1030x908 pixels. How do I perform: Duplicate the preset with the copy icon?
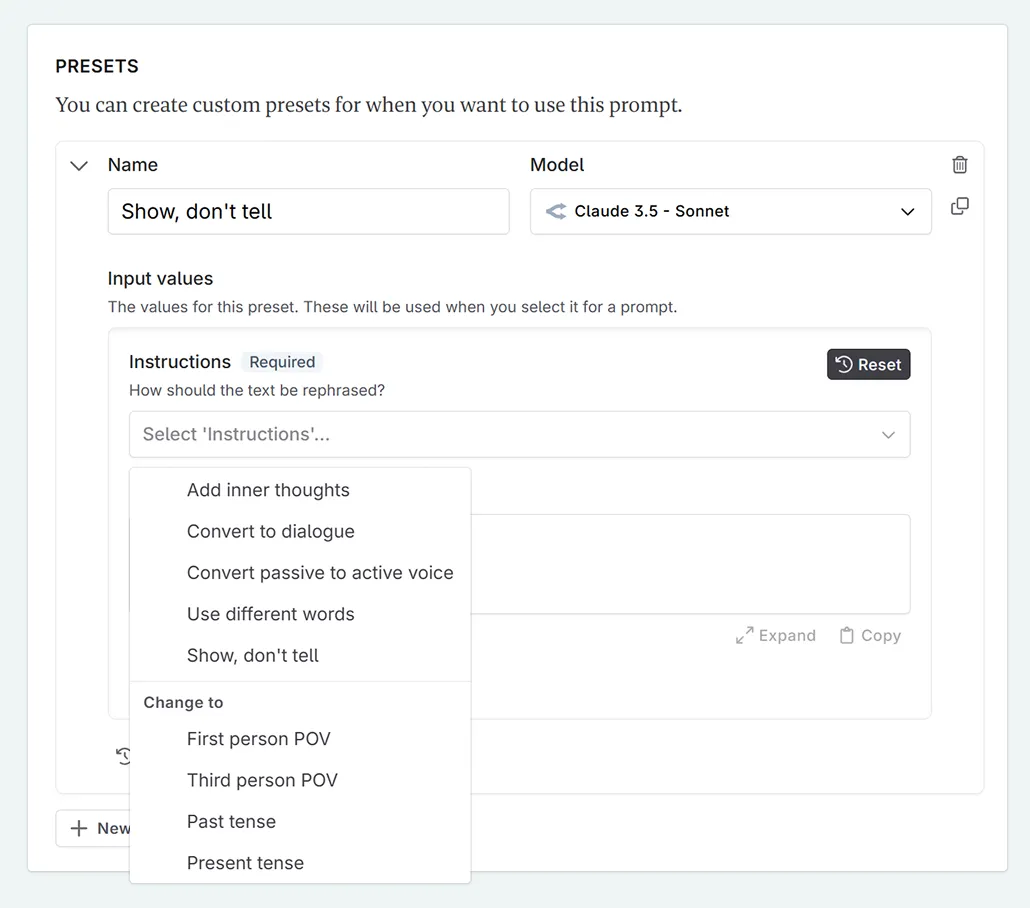coord(959,207)
